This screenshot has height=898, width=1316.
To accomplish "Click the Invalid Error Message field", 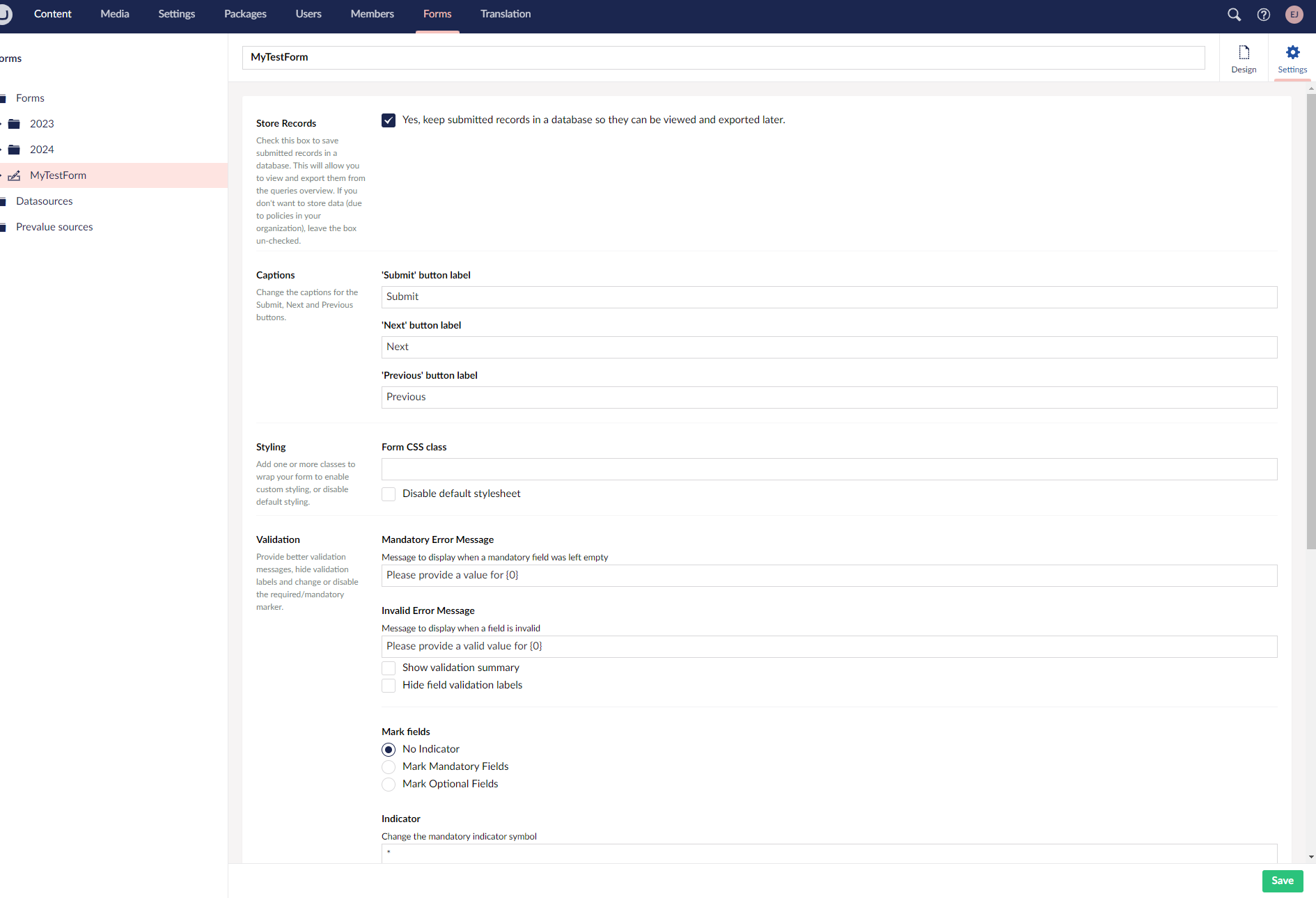I will [x=829, y=647].
